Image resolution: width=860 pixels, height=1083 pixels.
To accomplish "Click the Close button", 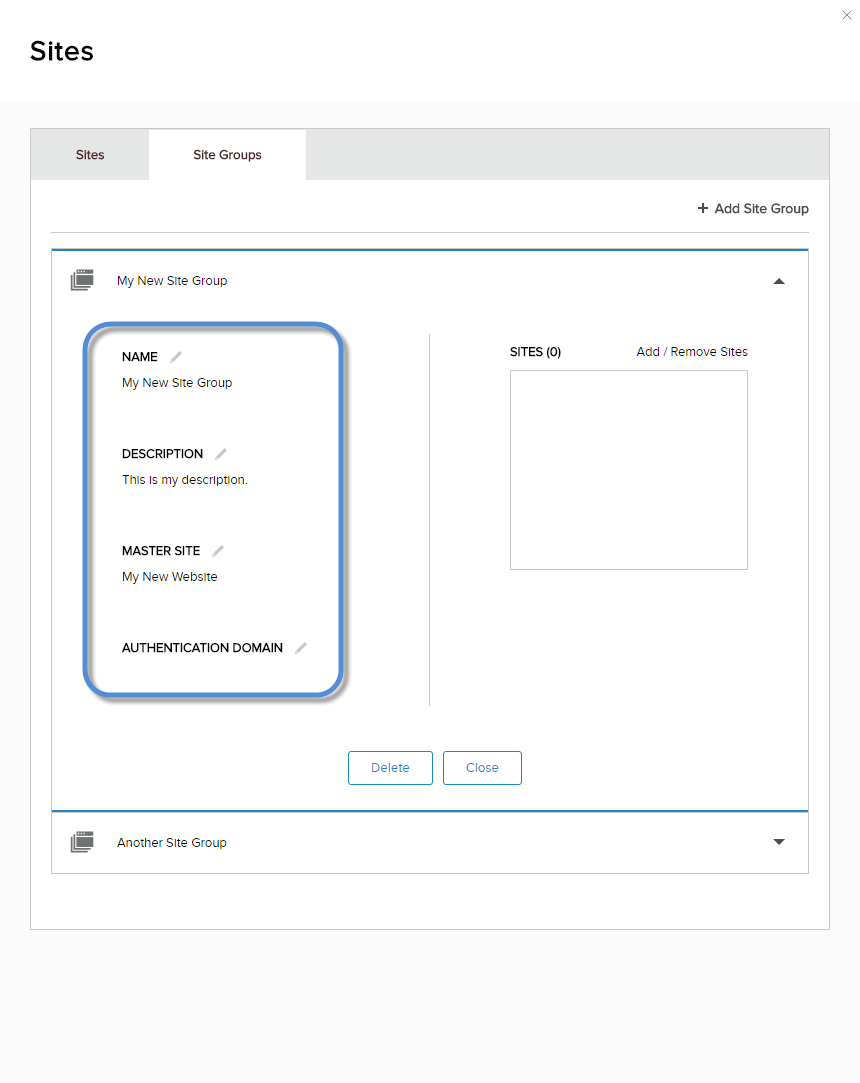I will pyautogui.click(x=482, y=768).
